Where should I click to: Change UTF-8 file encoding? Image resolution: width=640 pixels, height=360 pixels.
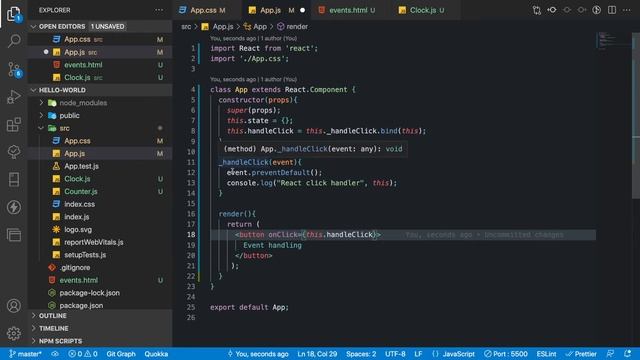395,354
